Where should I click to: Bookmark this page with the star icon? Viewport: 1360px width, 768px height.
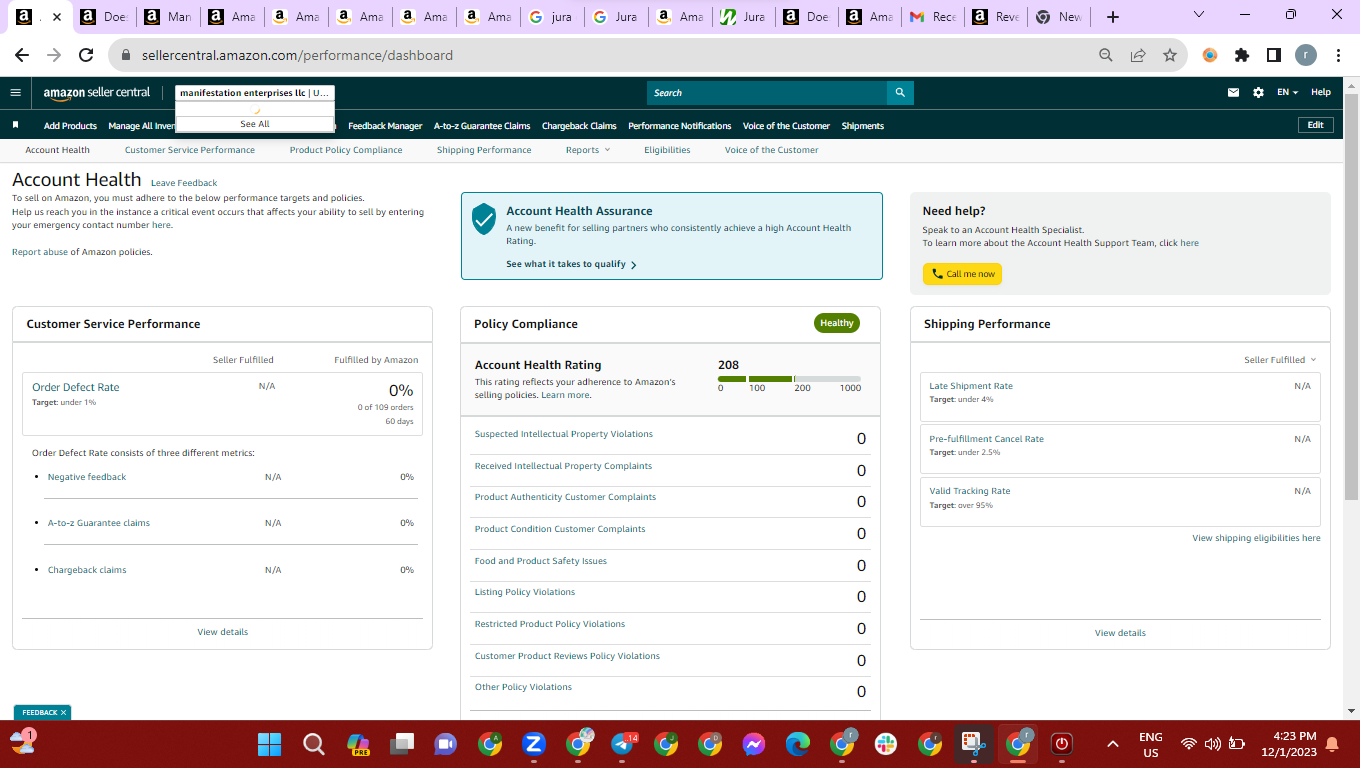[1170, 55]
